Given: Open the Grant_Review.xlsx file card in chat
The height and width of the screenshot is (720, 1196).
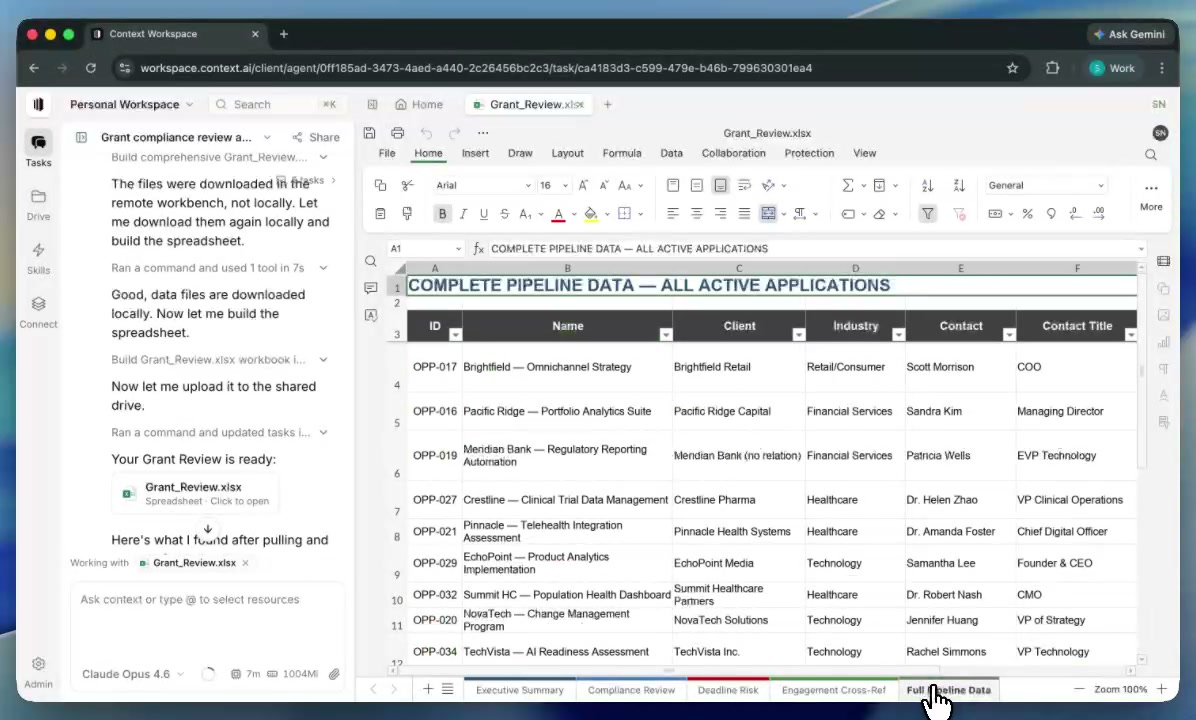Looking at the screenshot, I should pyautogui.click(x=195, y=493).
